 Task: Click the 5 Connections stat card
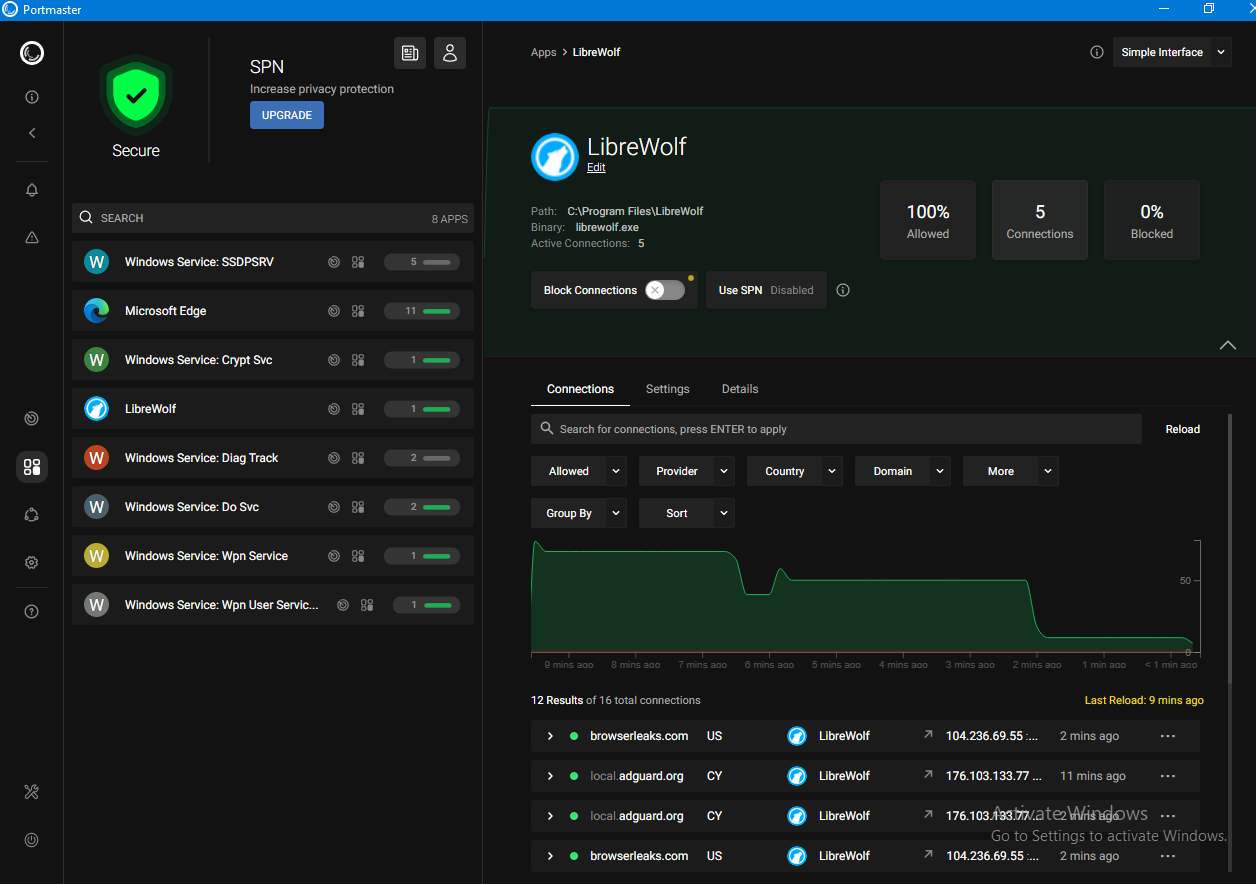[1040, 220]
